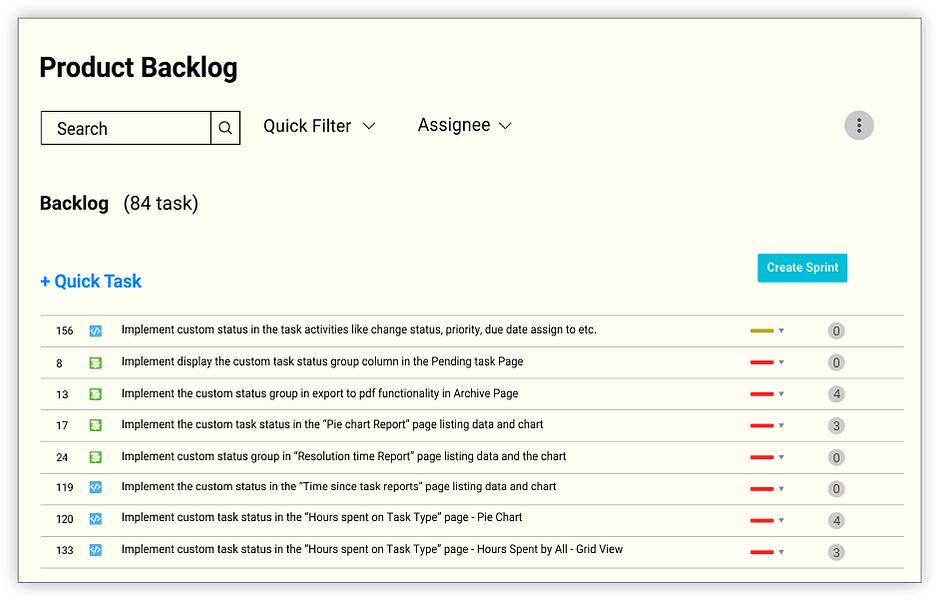Click task ID 133
Screen dimensions: 939x600
click(65, 550)
